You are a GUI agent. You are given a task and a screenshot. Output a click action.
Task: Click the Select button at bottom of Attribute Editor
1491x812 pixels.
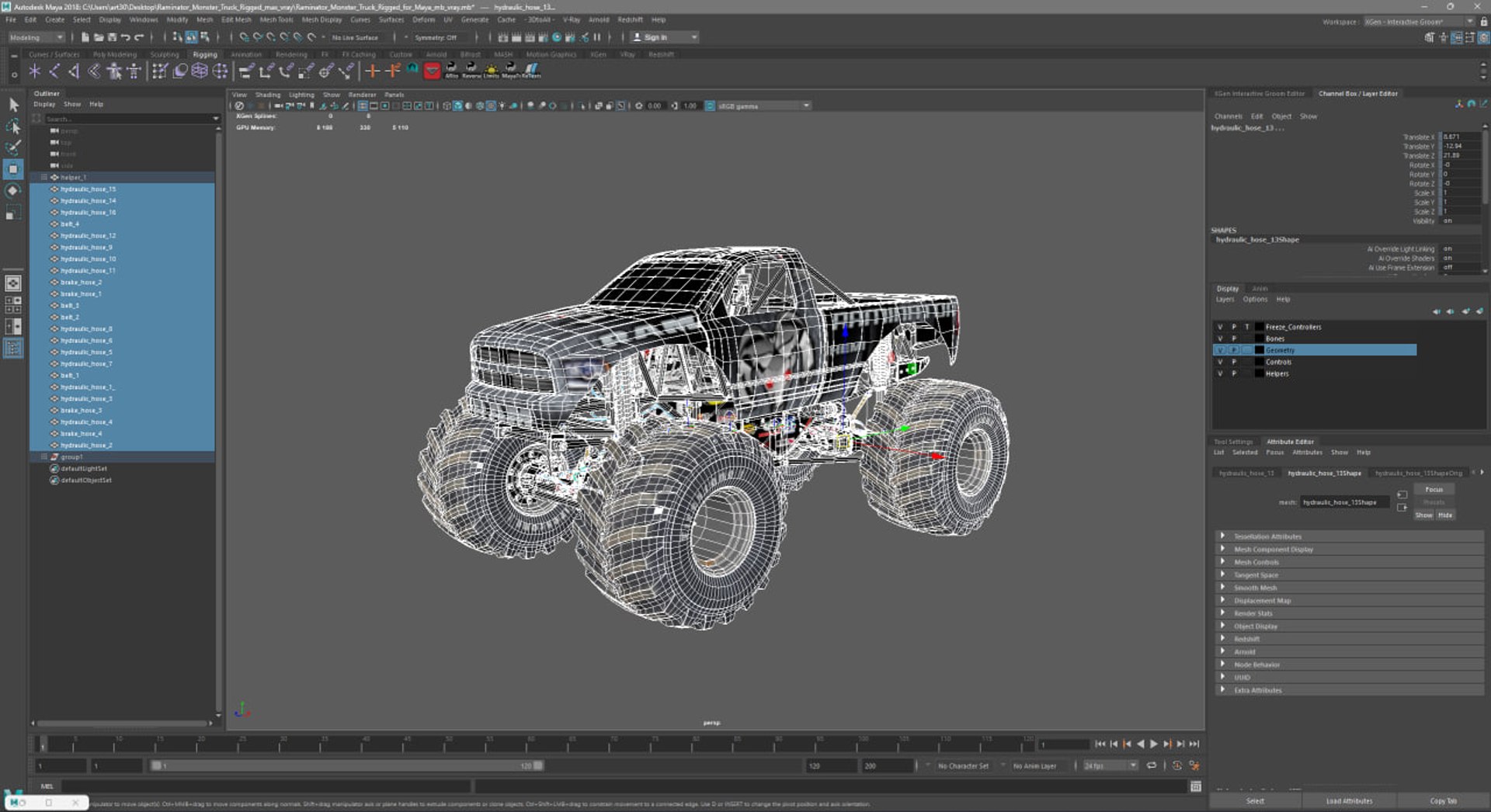point(1255,800)
